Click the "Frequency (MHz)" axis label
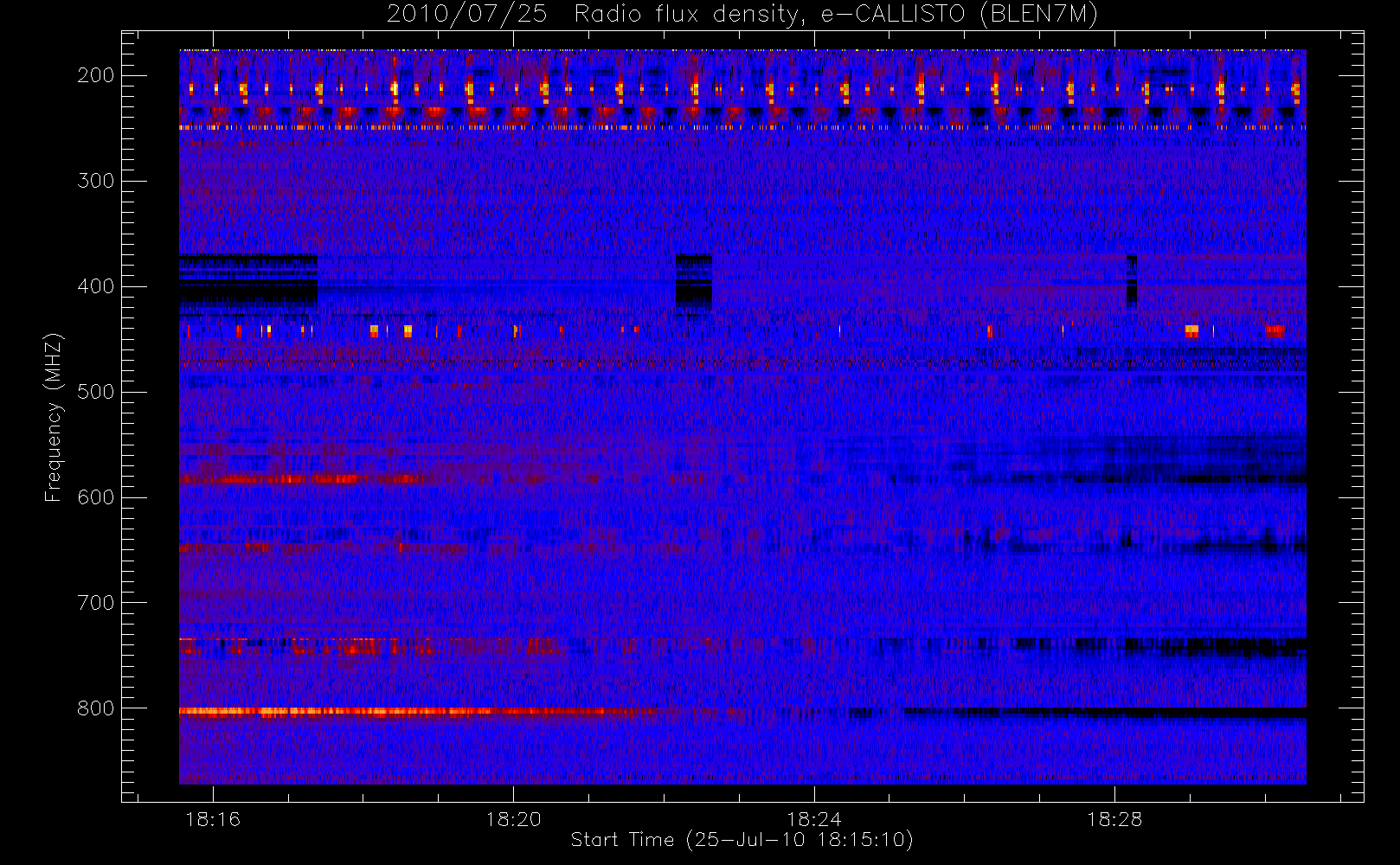Image resolution: width=1400 pixels, height=865 pixels. pos(54,417)
